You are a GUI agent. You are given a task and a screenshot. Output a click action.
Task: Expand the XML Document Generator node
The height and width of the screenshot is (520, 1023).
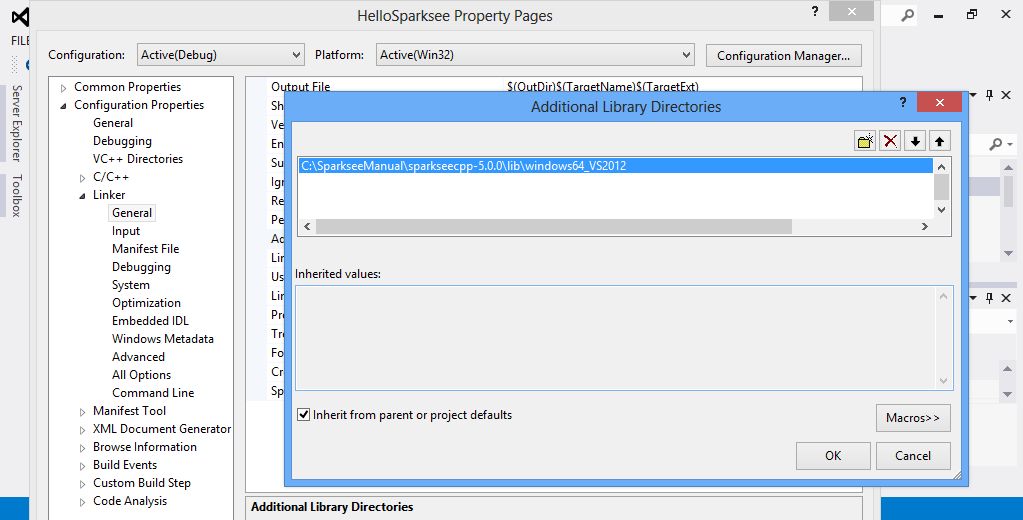[82, 430]
